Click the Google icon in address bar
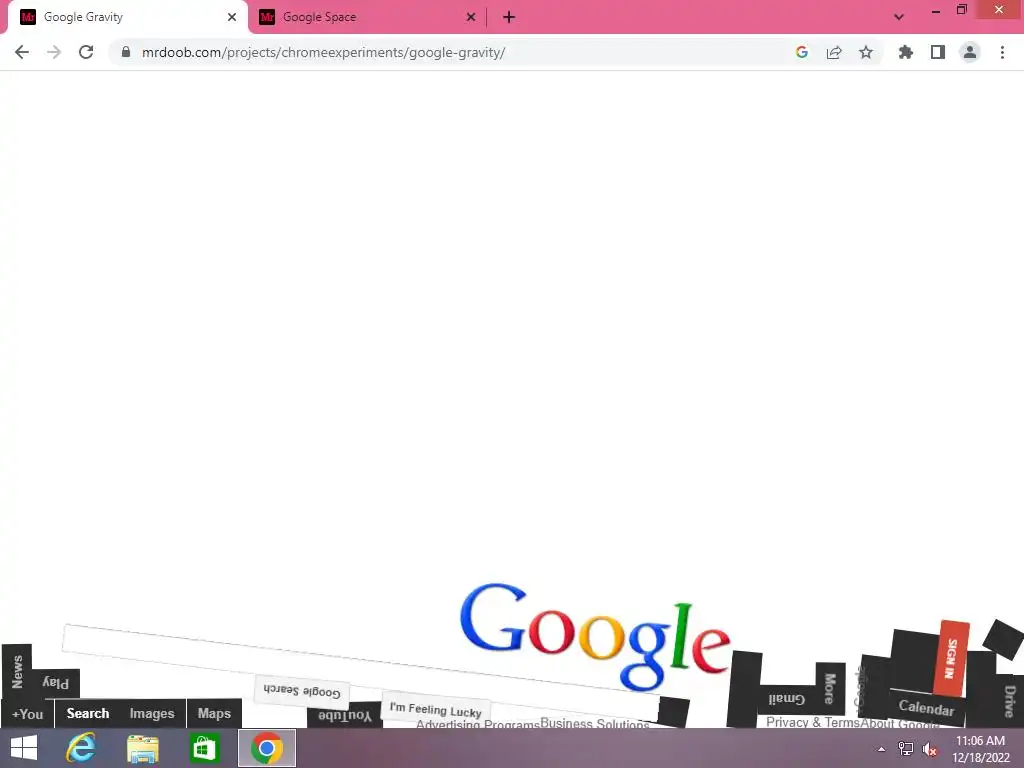Viewport: 1024px width, 768px height. (802, 52)
